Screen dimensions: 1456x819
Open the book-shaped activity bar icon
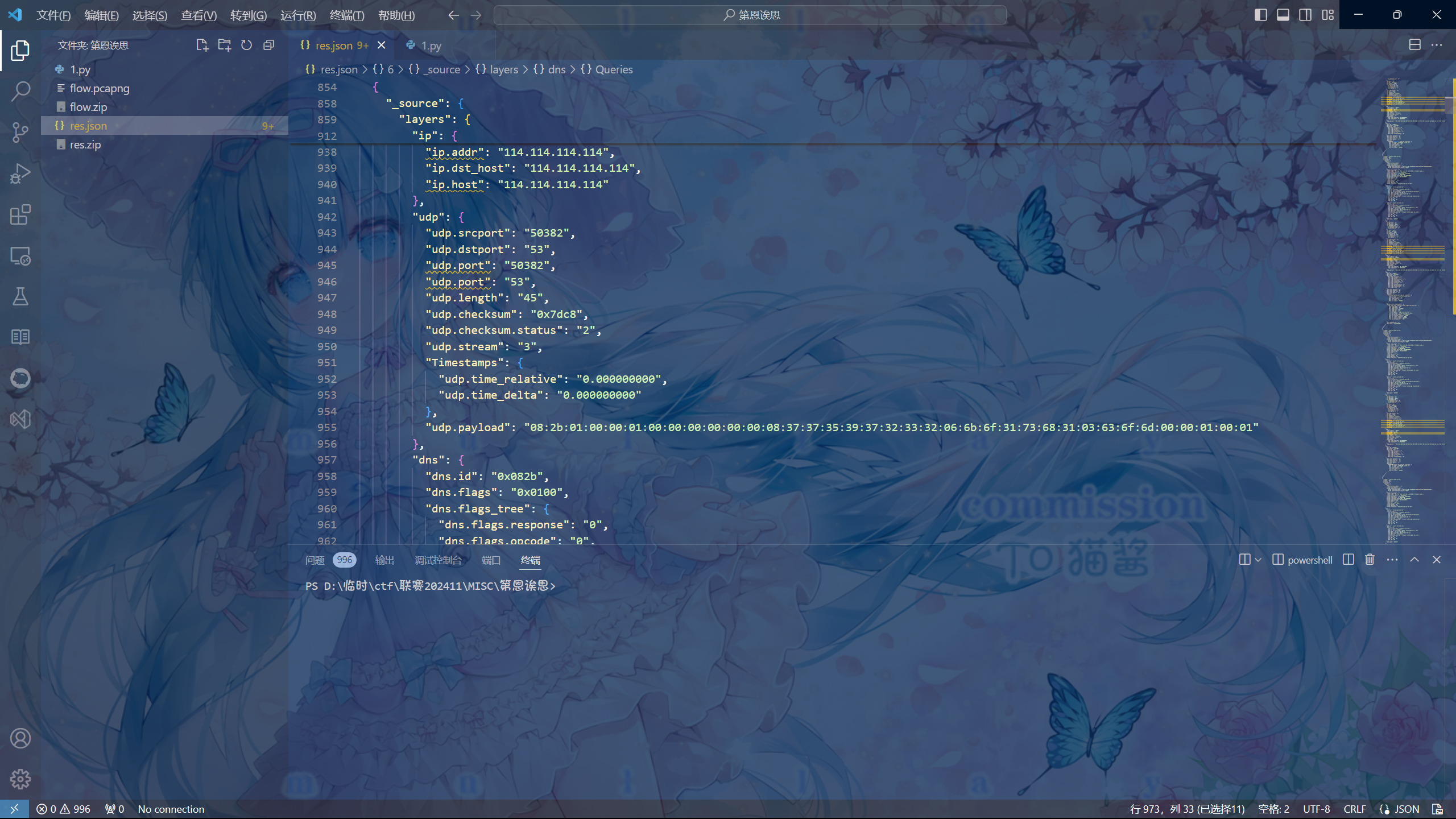(x=20, y=337)
